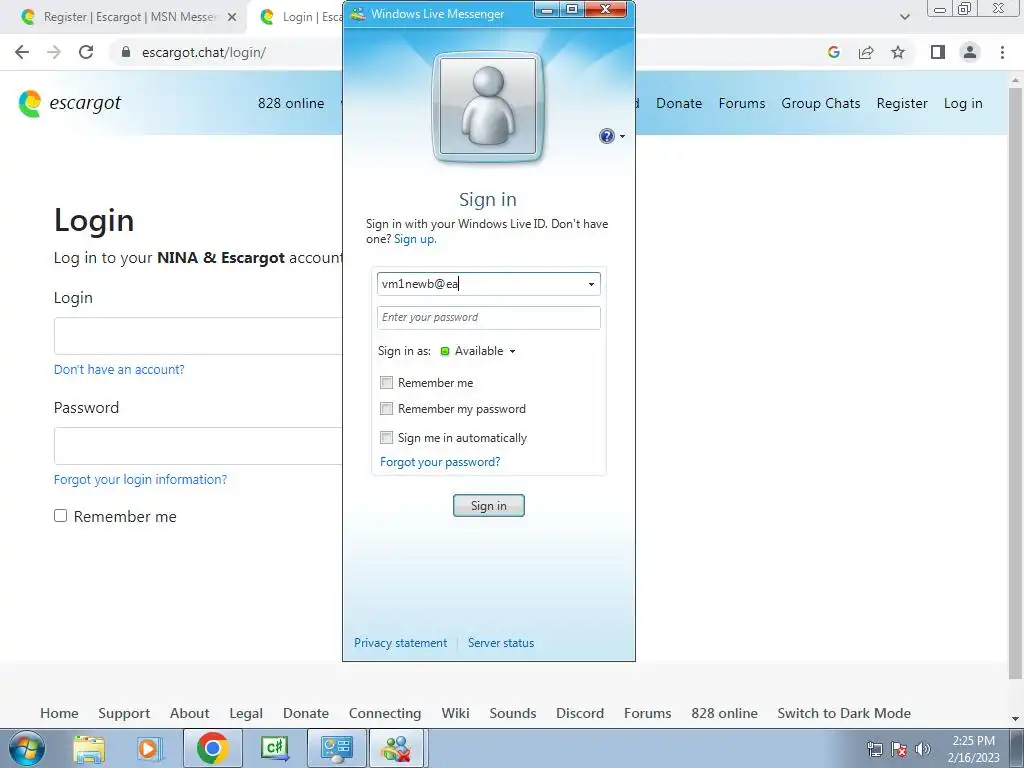Expand the Chrome tab search chevron
The width and height of the screenshot is (1024, 768).
click(904, 17)
